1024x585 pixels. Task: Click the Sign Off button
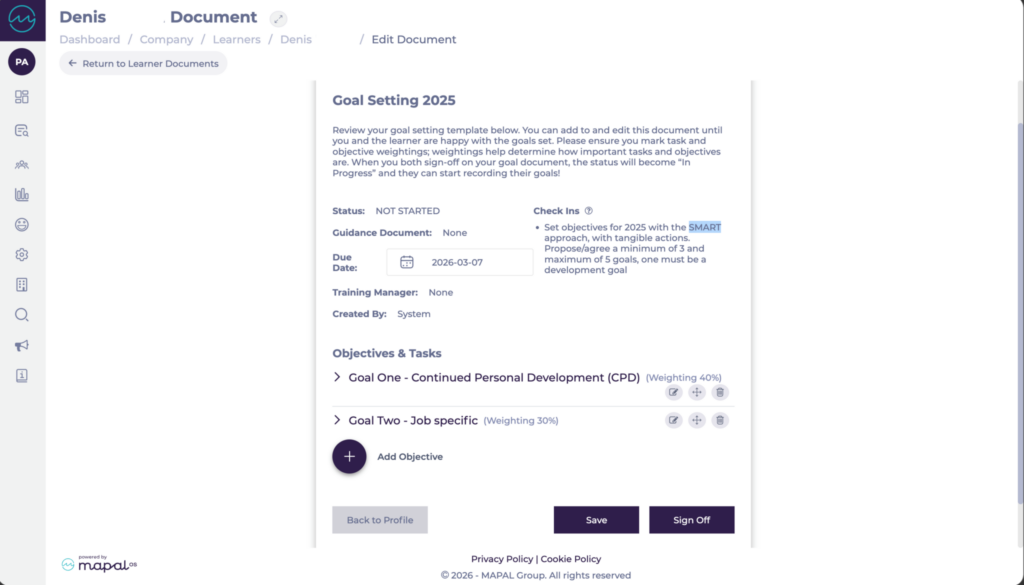coord(691,520)
